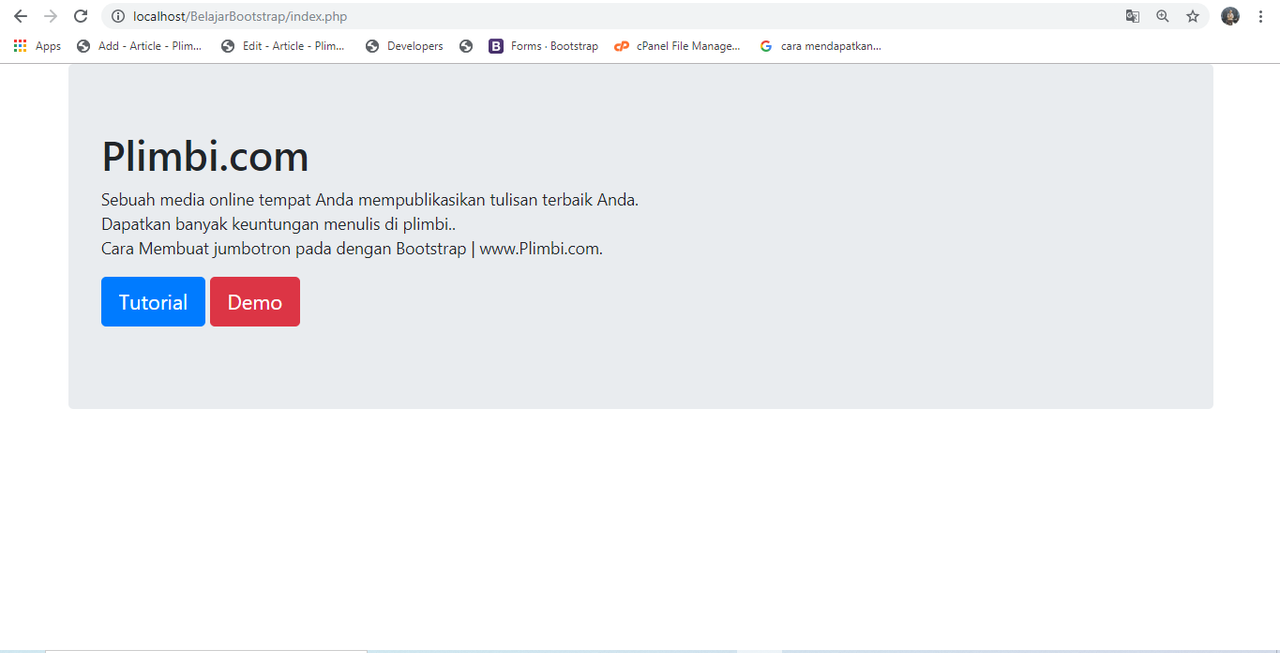Image resolution: width=1280 pixels, height=653 pixels.
Task: Bookmark this page with the star icon
Action: point(1192,16)
